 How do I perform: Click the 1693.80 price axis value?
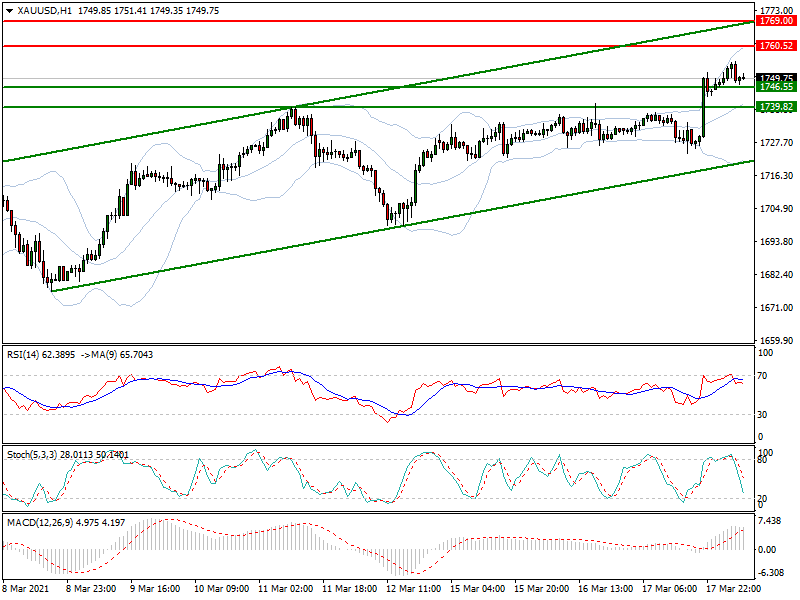777,241
